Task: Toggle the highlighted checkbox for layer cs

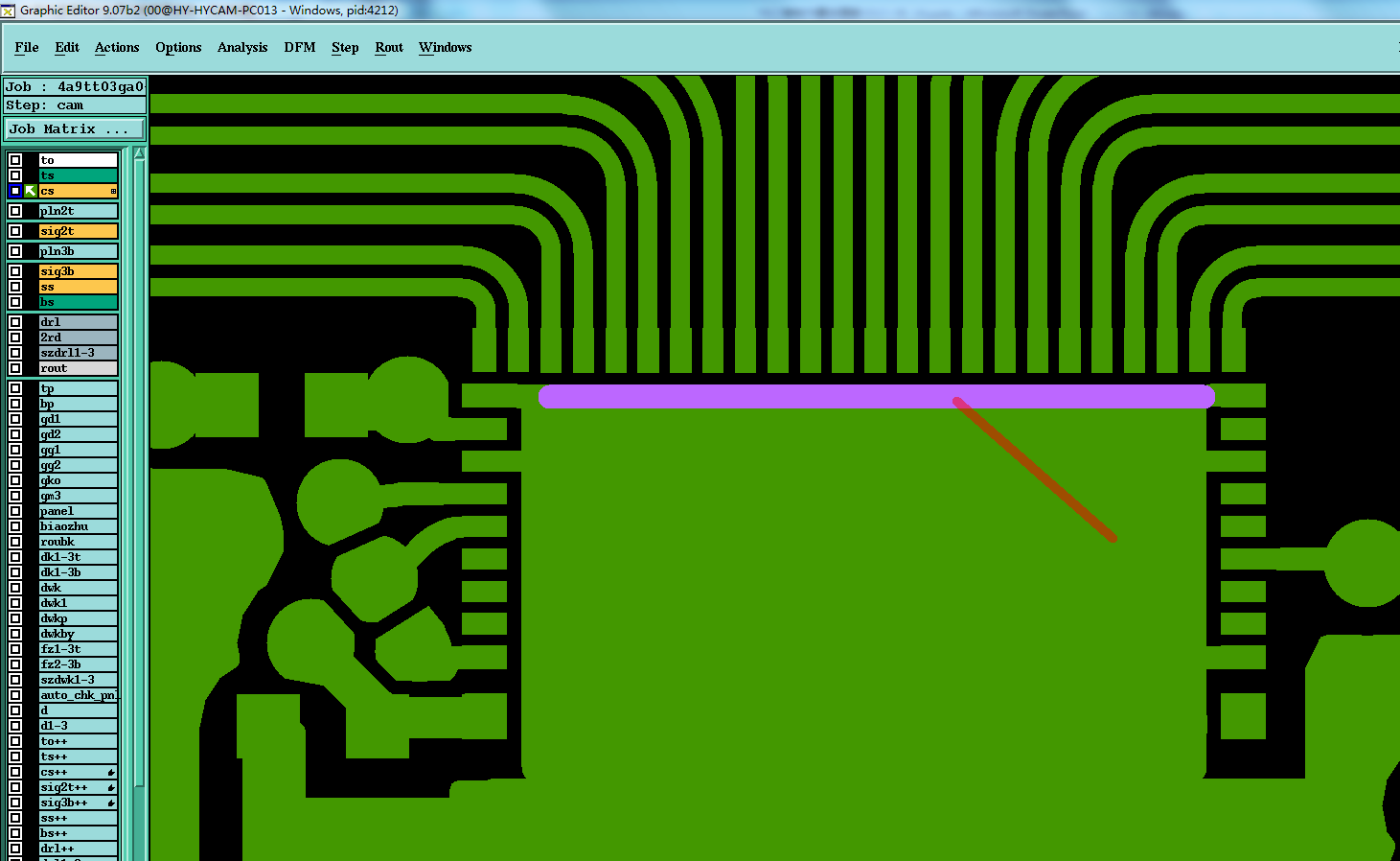Action: click(15, 191)
